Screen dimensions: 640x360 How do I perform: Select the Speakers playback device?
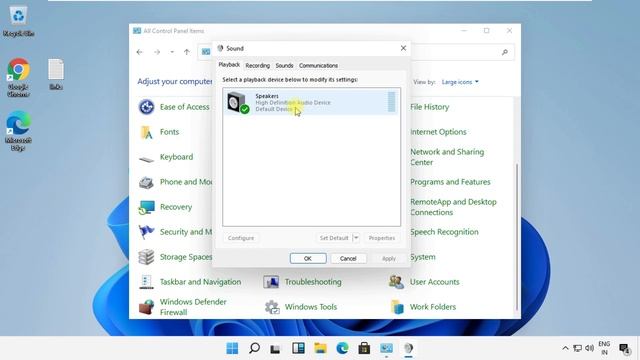(311, 102)
